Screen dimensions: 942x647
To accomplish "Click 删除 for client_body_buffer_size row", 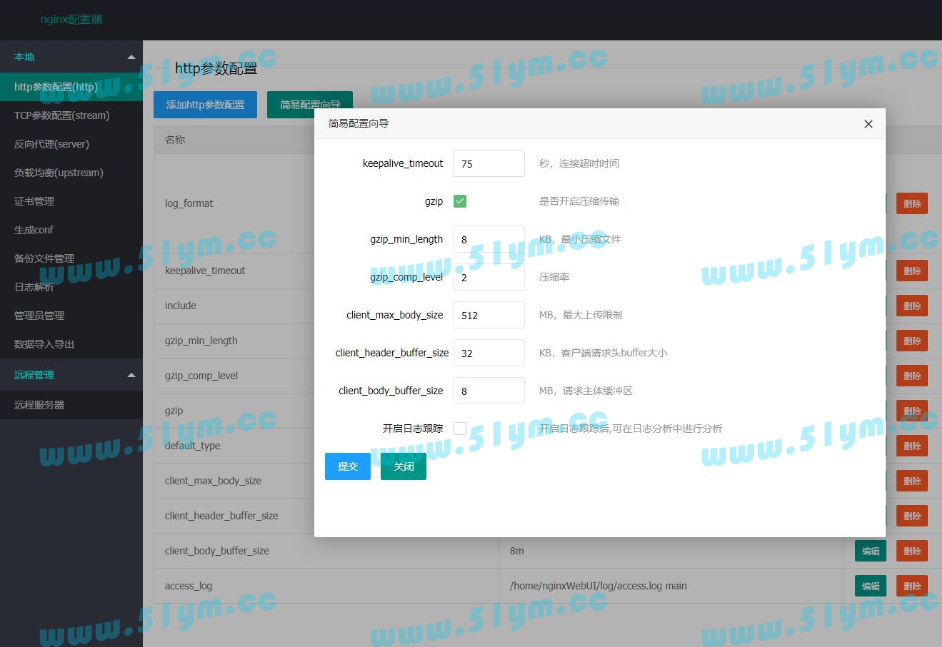I will [912, 551].
